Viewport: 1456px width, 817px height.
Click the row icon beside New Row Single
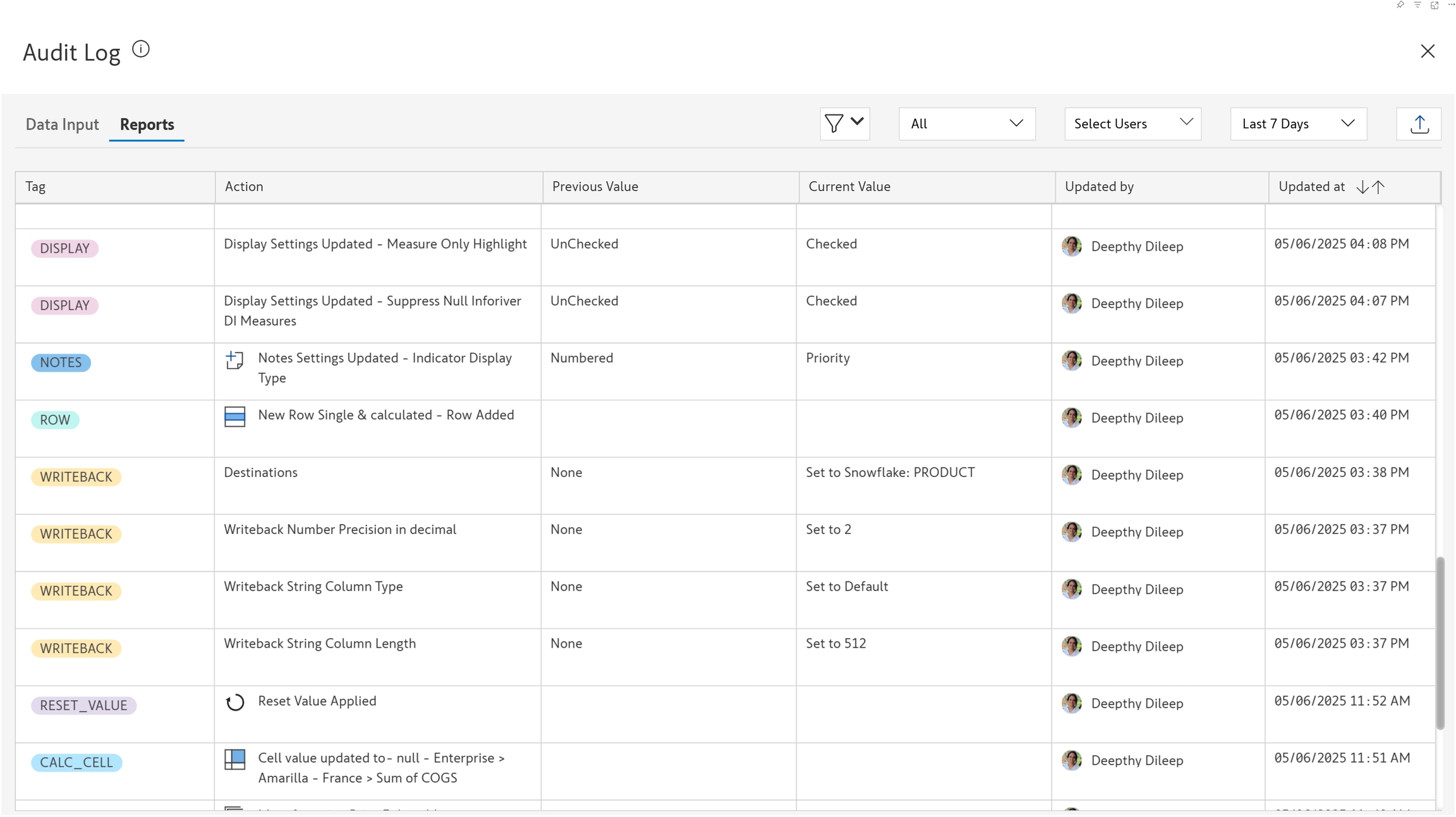click(x=234, y=417)
